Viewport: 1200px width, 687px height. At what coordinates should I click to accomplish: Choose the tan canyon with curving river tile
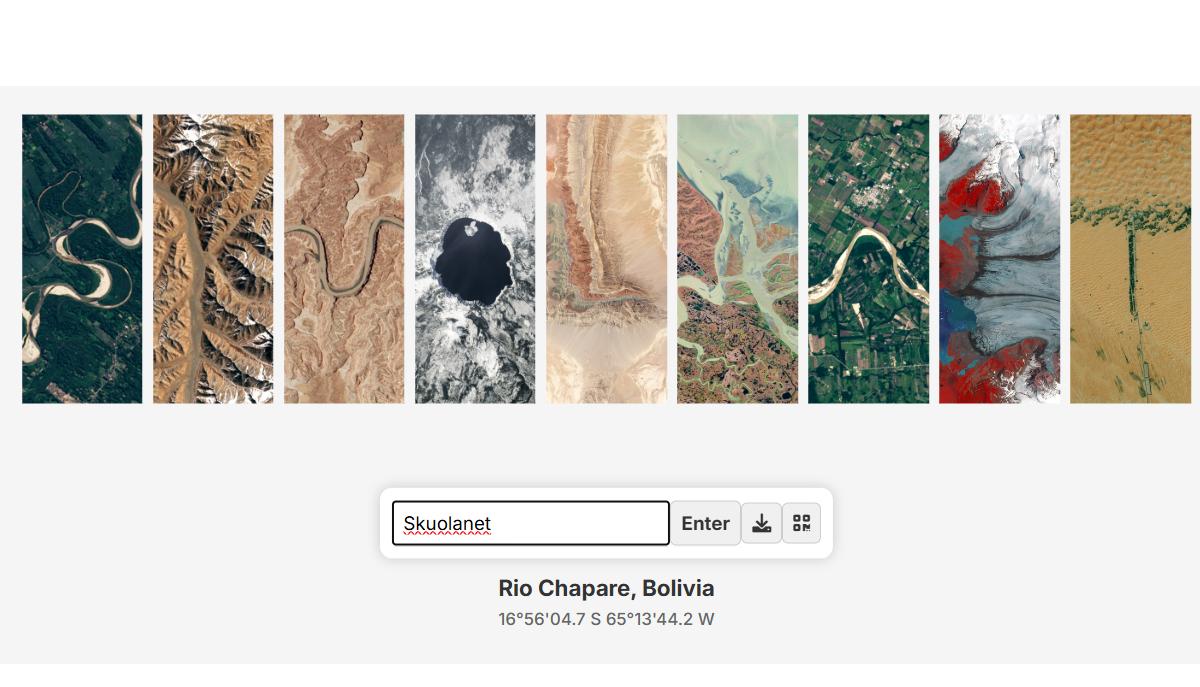(x=344, y=259)
